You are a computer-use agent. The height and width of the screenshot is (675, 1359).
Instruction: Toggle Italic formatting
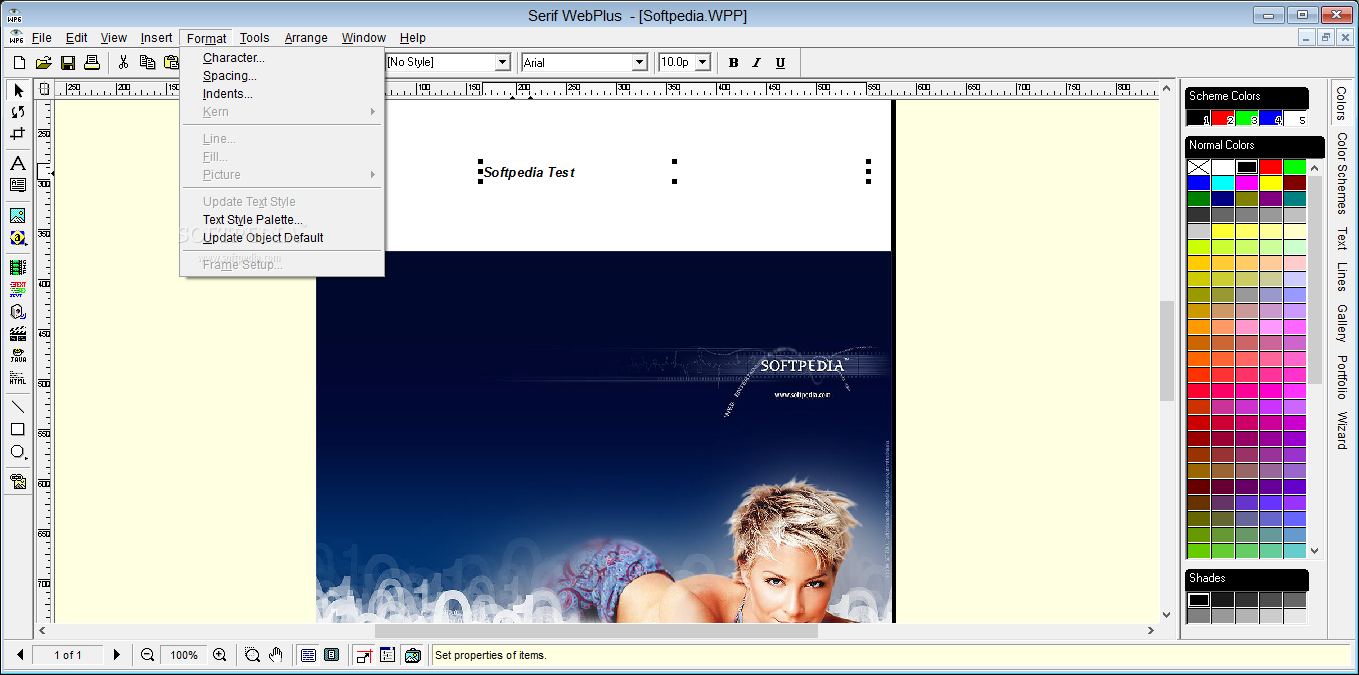pos(757,63)
